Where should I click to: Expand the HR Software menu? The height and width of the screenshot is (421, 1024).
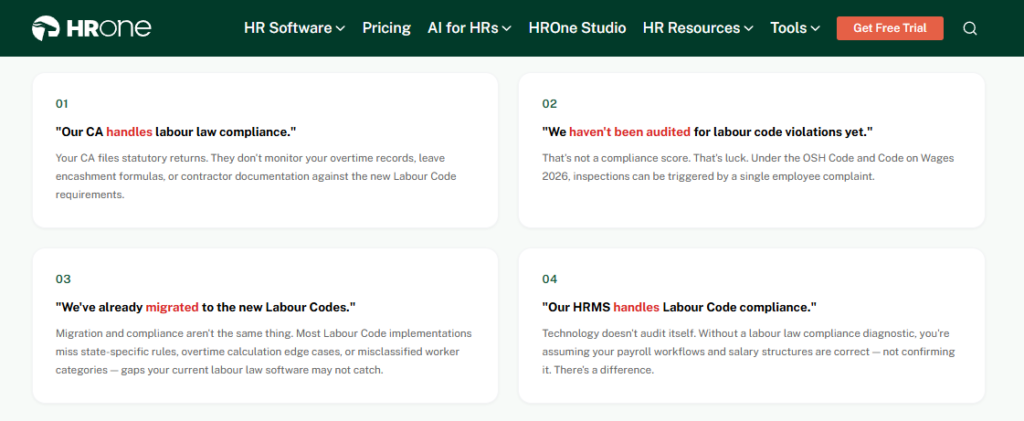[x=295, y=28]
